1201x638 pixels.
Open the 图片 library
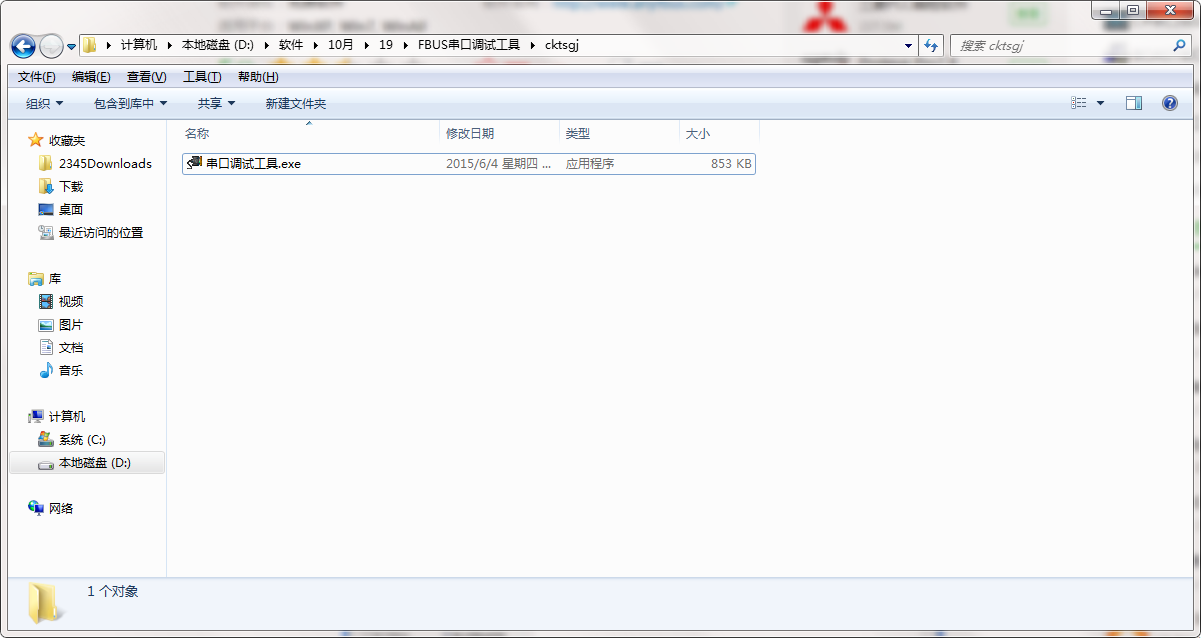pyautogui.click(x=71, y=324)
